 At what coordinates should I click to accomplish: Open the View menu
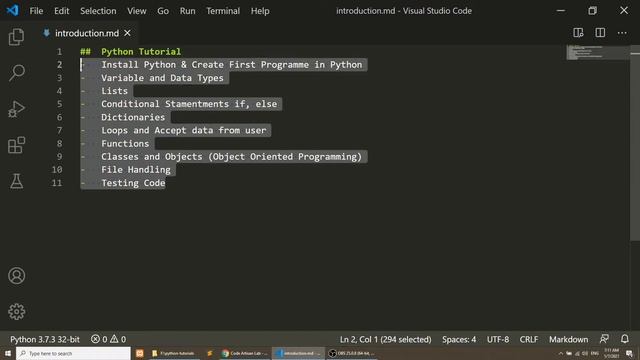click(137, 11)
